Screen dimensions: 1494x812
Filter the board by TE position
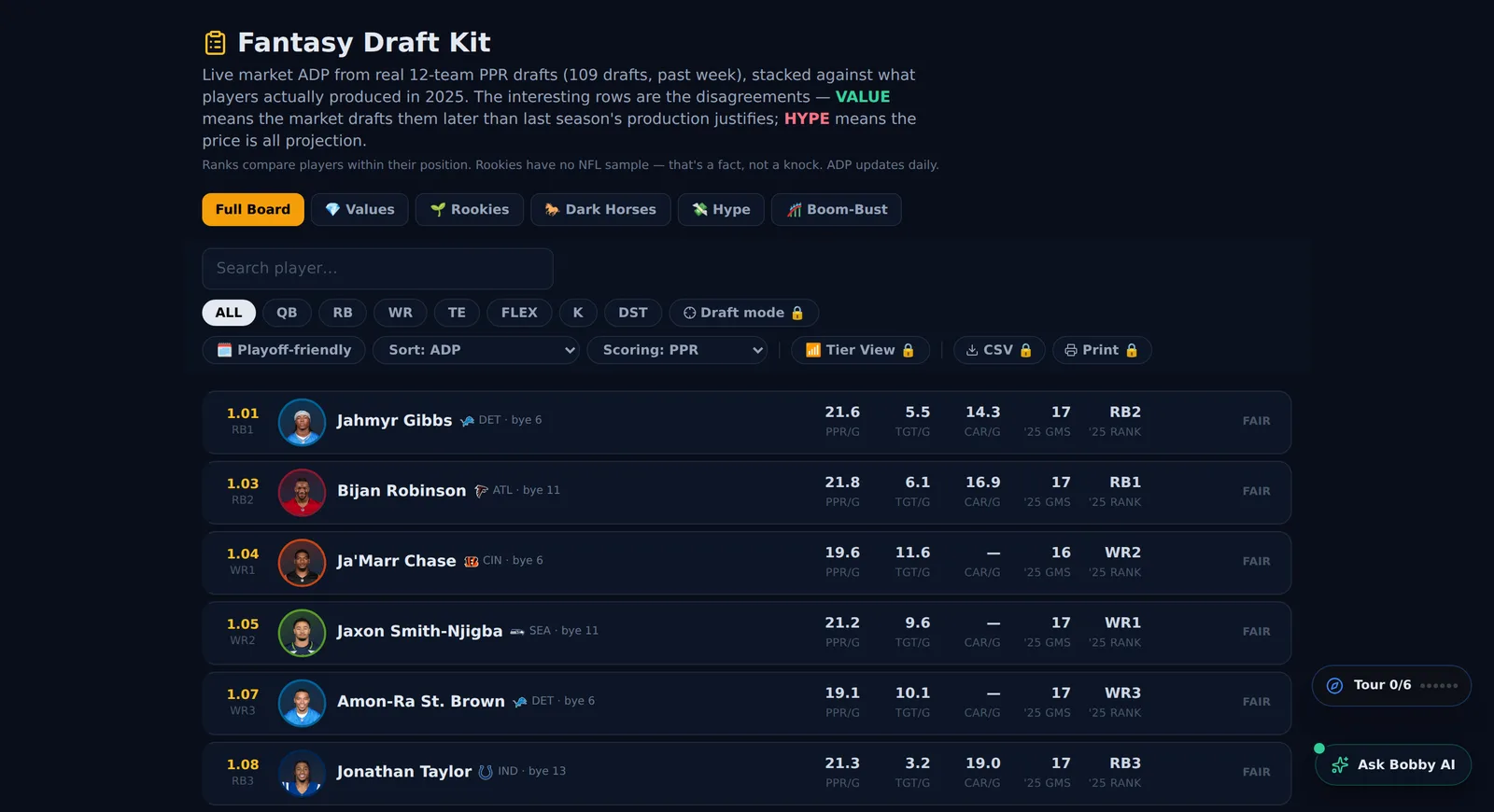pos(457,313)
